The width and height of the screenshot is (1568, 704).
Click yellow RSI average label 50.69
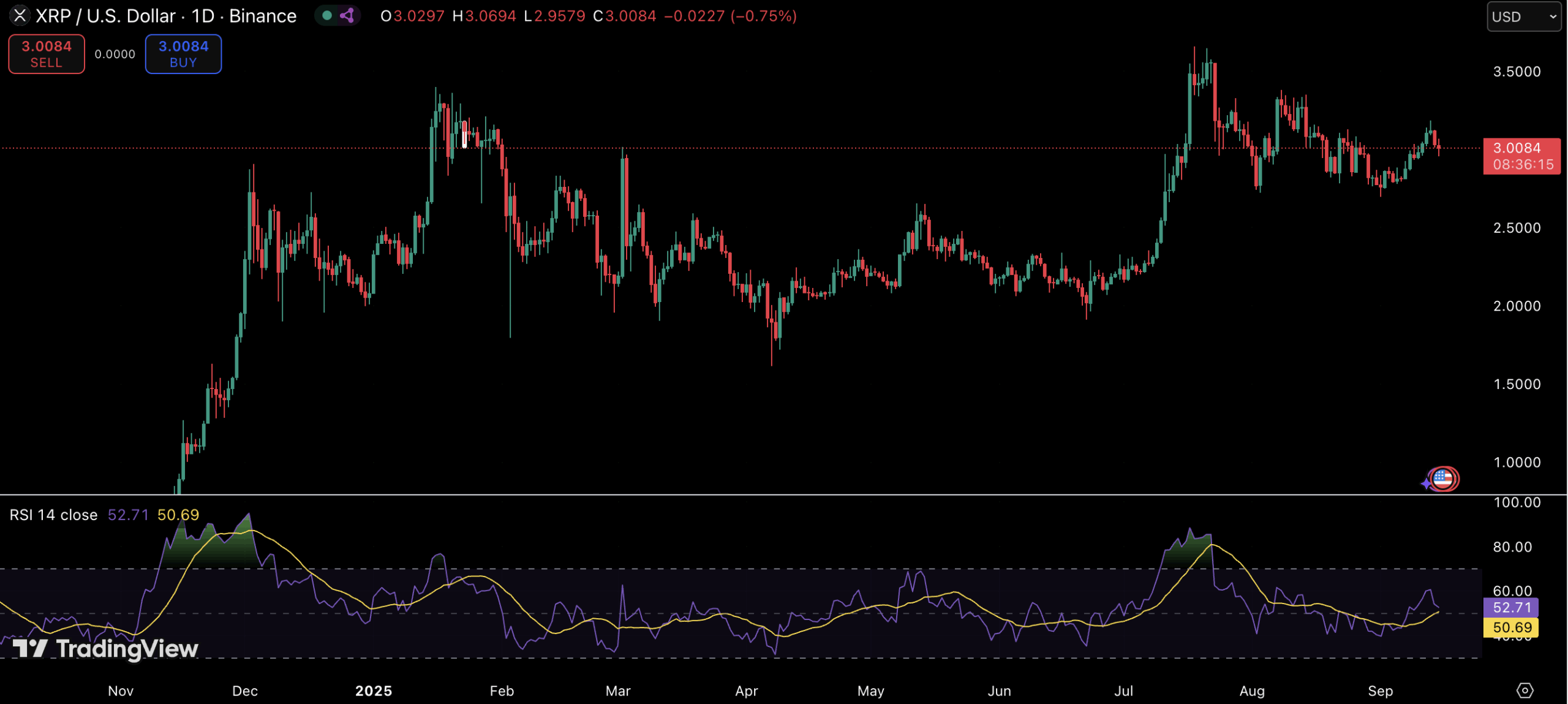pyautogui.click(x=1512, y=627)
